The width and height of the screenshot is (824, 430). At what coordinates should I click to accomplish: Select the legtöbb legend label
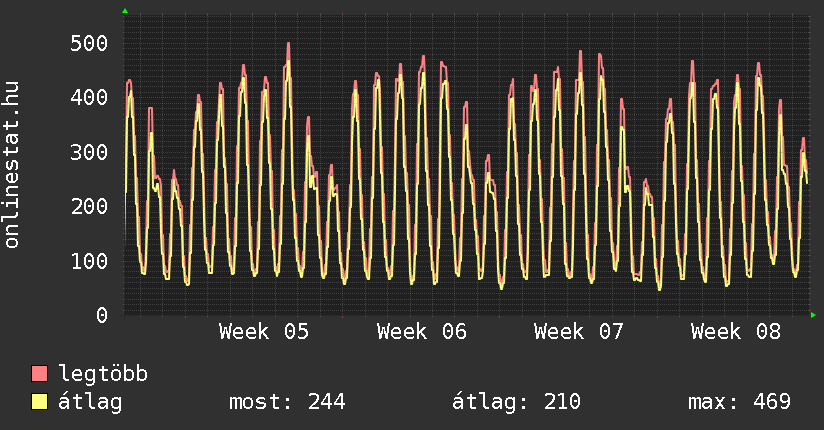pyautogui.click(x=103, y=374)
